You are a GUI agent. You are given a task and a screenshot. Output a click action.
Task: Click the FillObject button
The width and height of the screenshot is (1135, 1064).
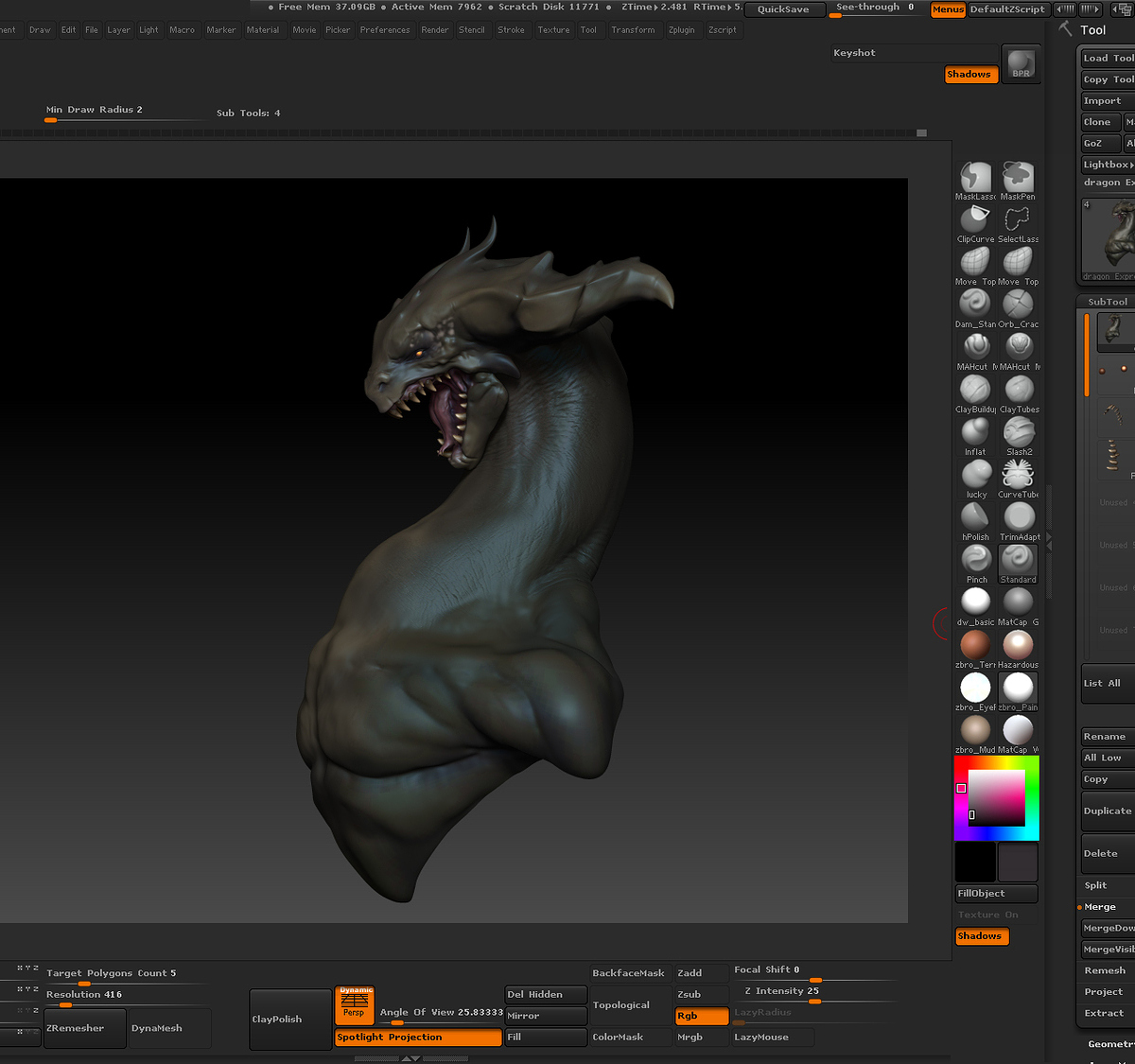point(997,894)
